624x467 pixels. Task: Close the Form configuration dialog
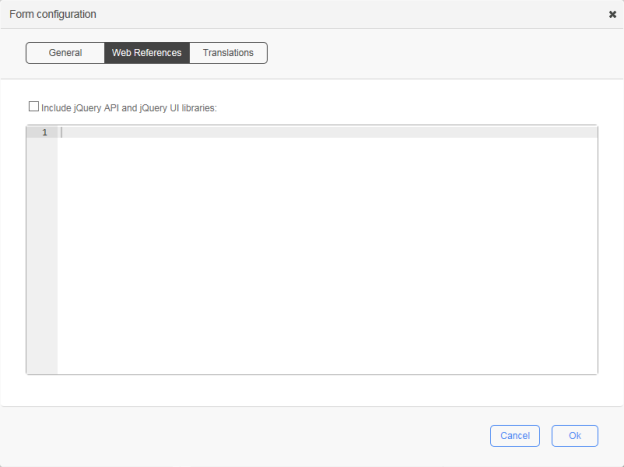[x=612, y=15]
